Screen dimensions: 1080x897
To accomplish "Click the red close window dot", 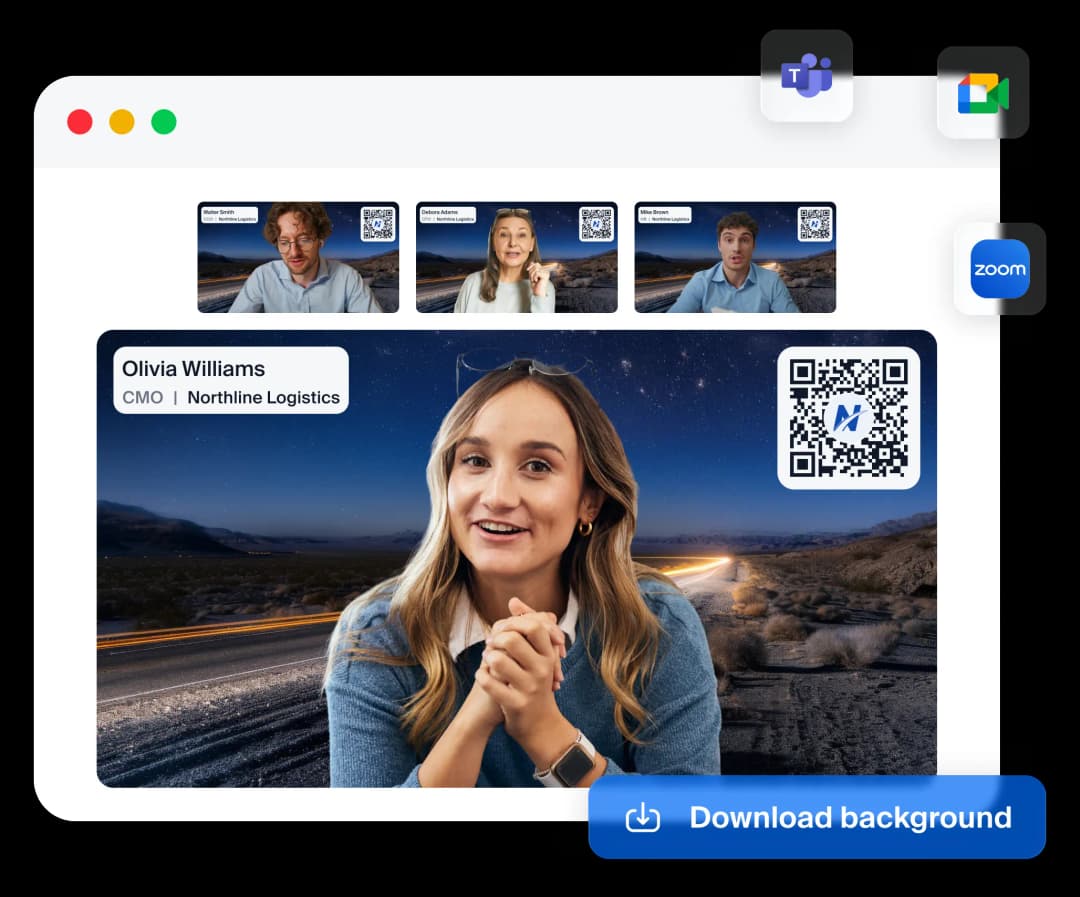I will (x=80, y=122).
